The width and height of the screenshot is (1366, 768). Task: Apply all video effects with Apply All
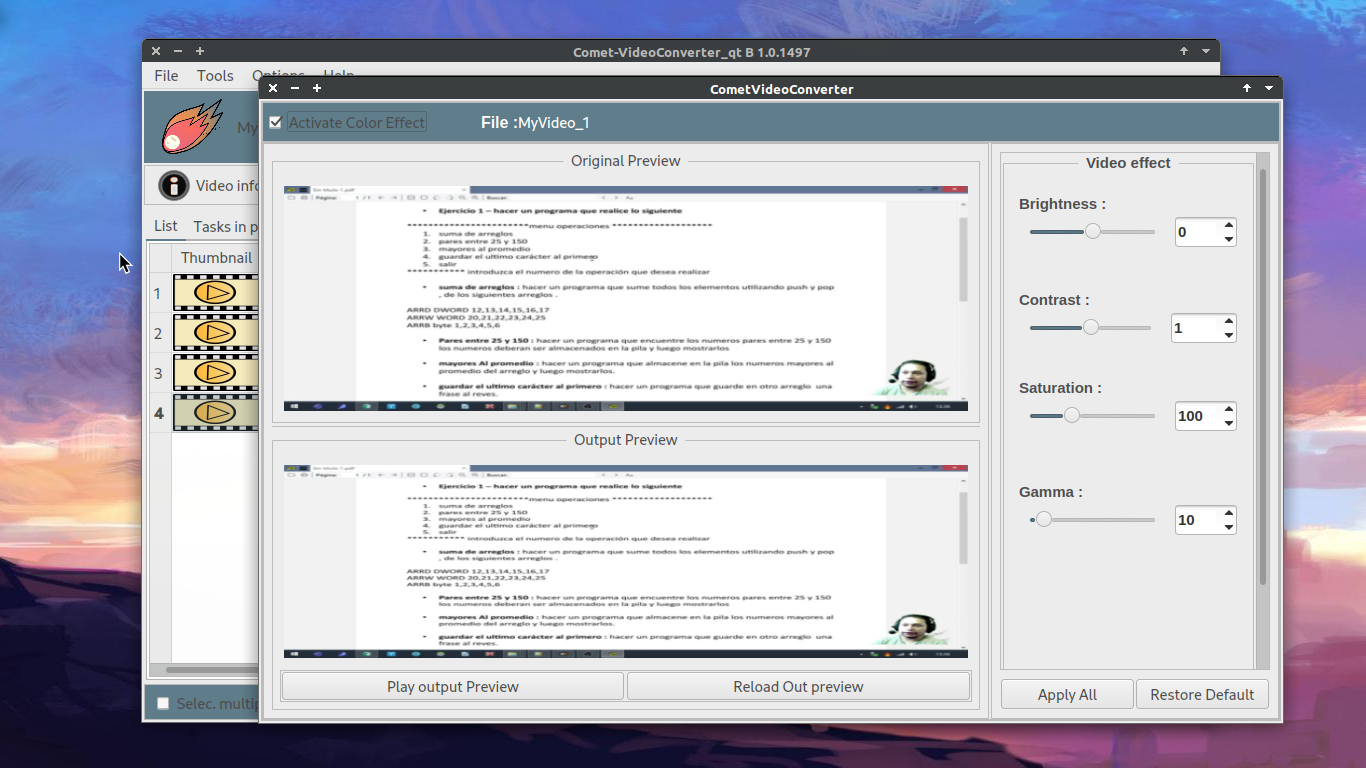tap(1067, 695)
